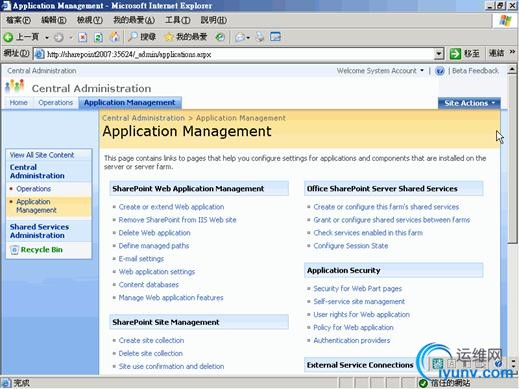Click the Print icon in toolbar
519x389 pixels.
(260, 37)
